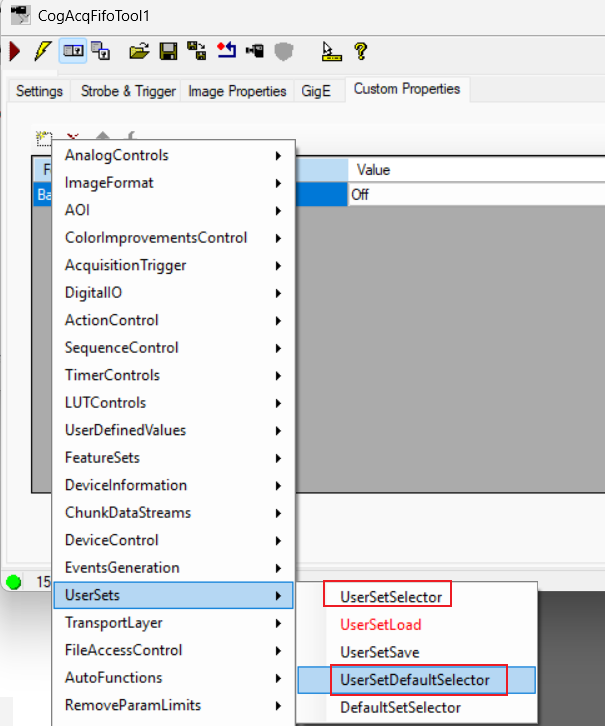Toggle the local tool display icon
Image resolution: width=605 pixels, height=726 pixels.
tap(73, 50)
